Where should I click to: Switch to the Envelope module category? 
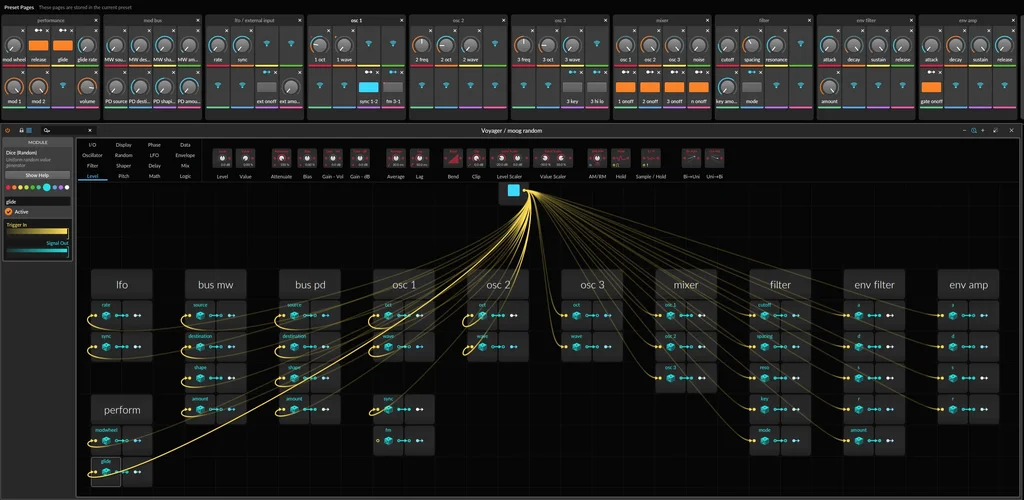pos(185,155)
